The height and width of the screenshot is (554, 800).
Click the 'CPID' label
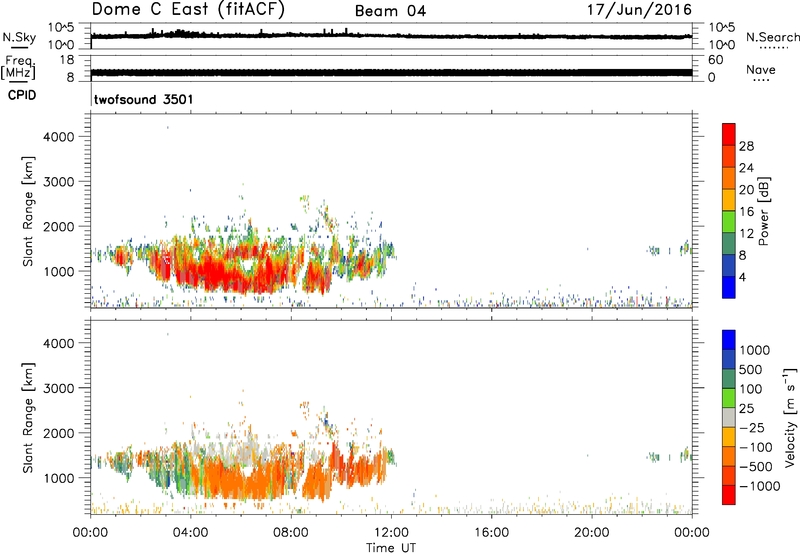(x=22, y=95)
